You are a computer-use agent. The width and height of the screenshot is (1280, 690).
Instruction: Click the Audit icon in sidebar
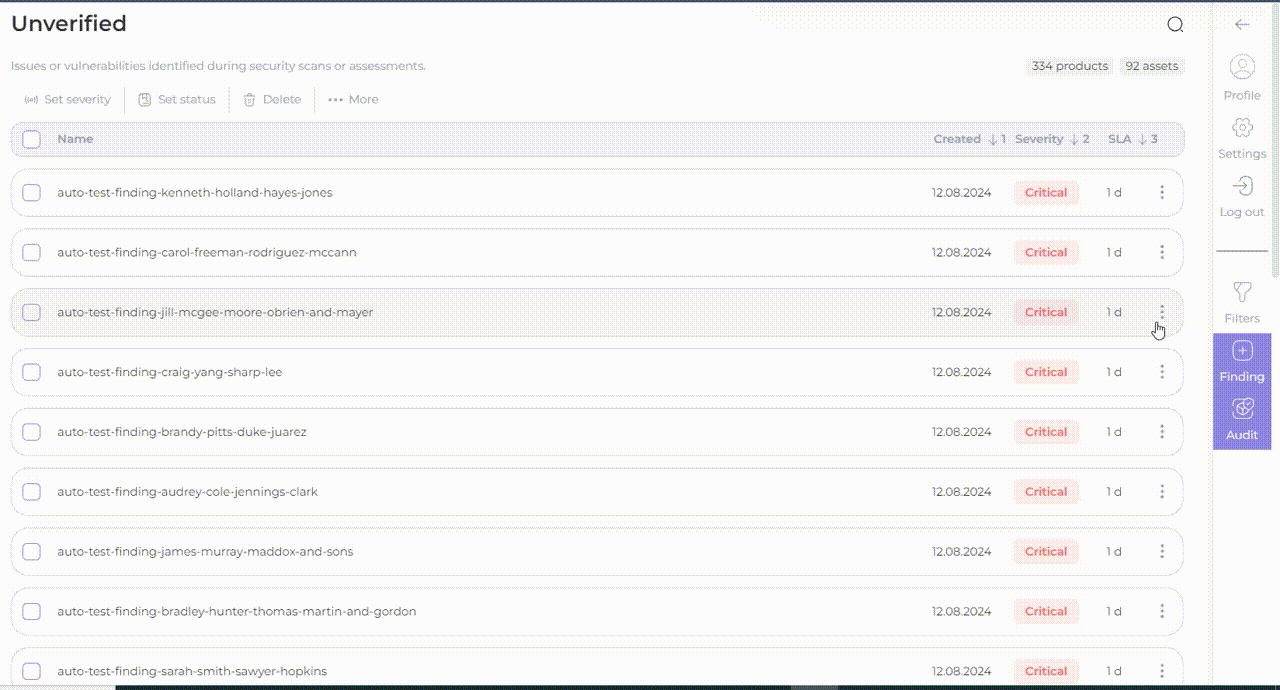1242,410
